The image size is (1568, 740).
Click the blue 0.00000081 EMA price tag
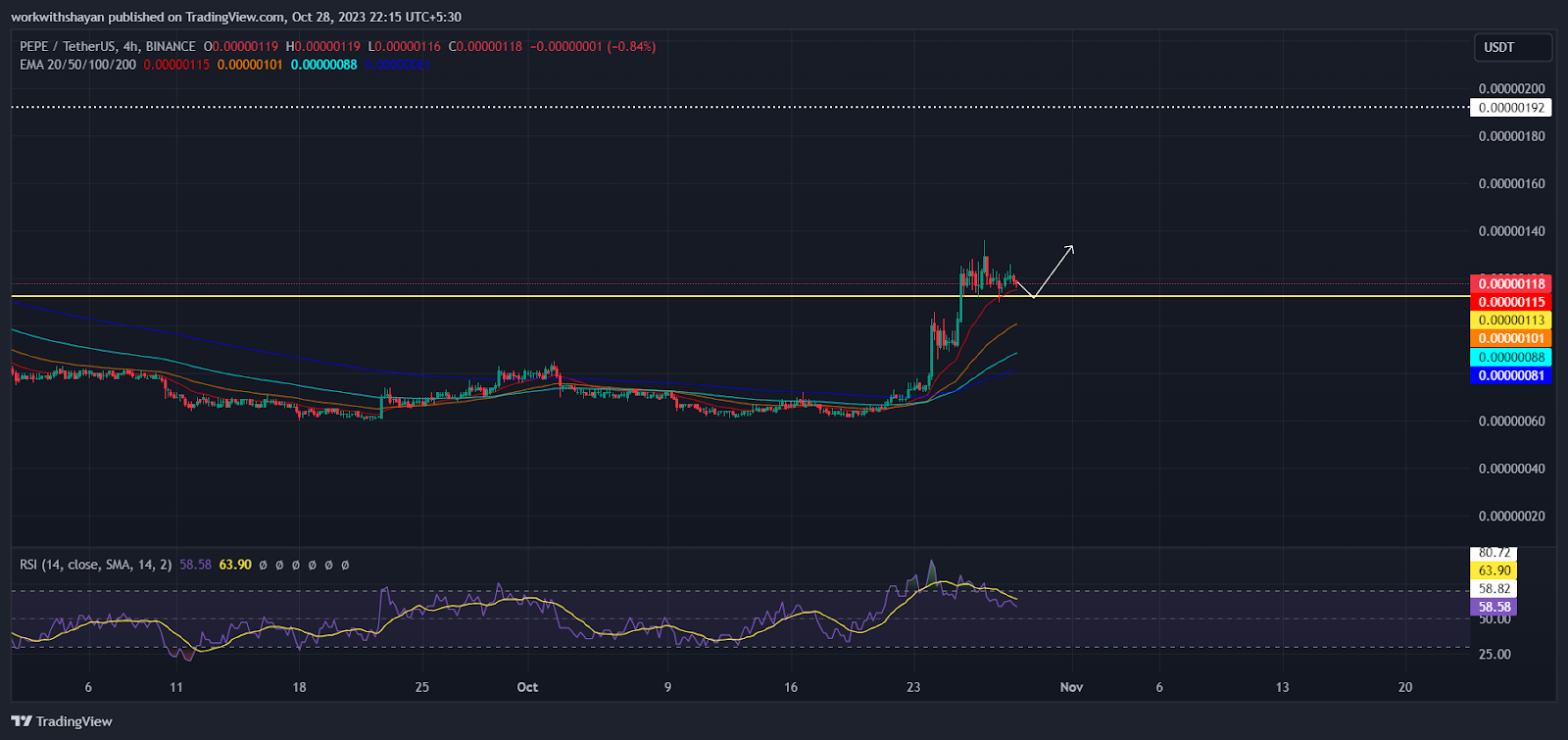tap(1510, 375)
